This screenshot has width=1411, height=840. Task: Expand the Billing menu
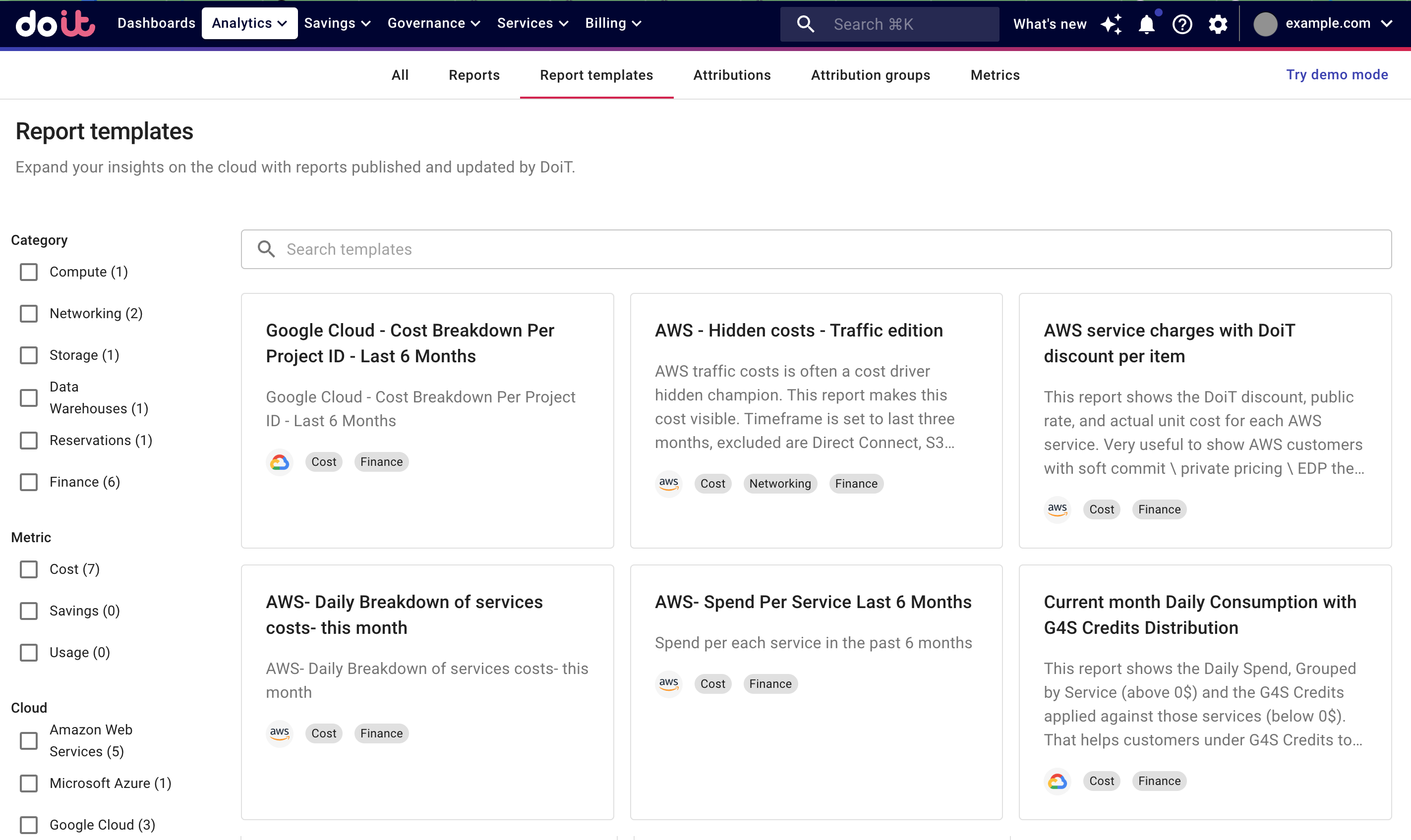[613, 23]
